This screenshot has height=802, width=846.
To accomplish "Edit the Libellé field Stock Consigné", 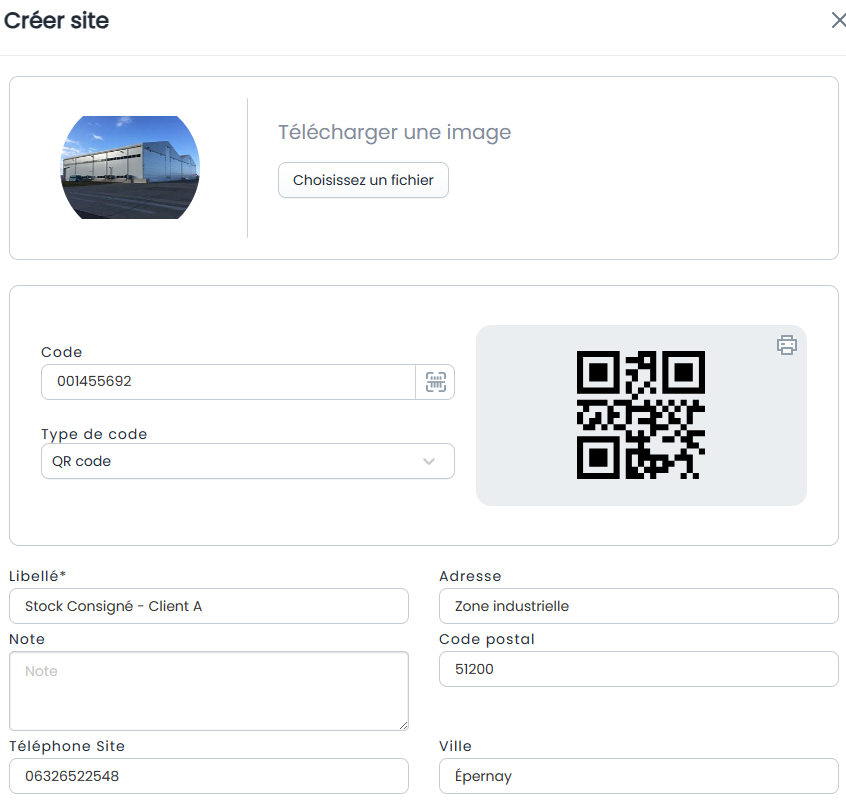I will click(x=209, y=606).
